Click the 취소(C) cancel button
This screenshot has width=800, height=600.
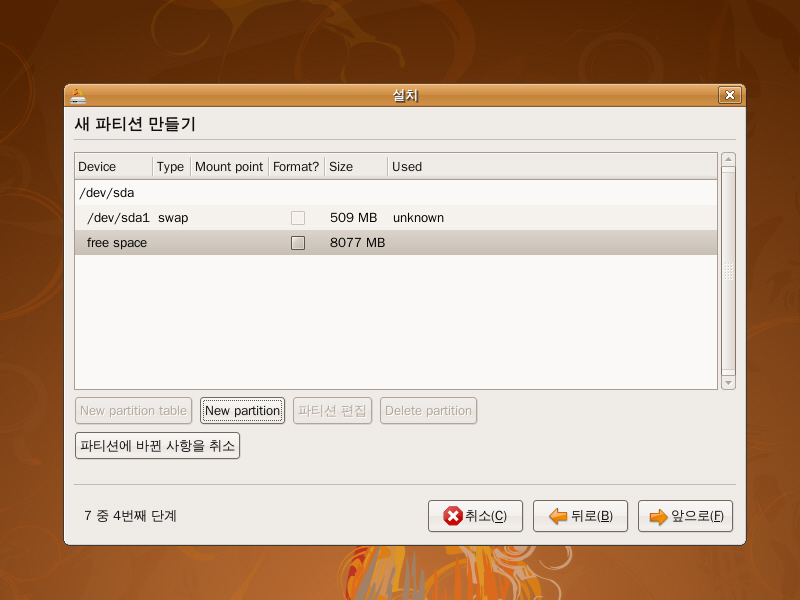pos(476,516)
